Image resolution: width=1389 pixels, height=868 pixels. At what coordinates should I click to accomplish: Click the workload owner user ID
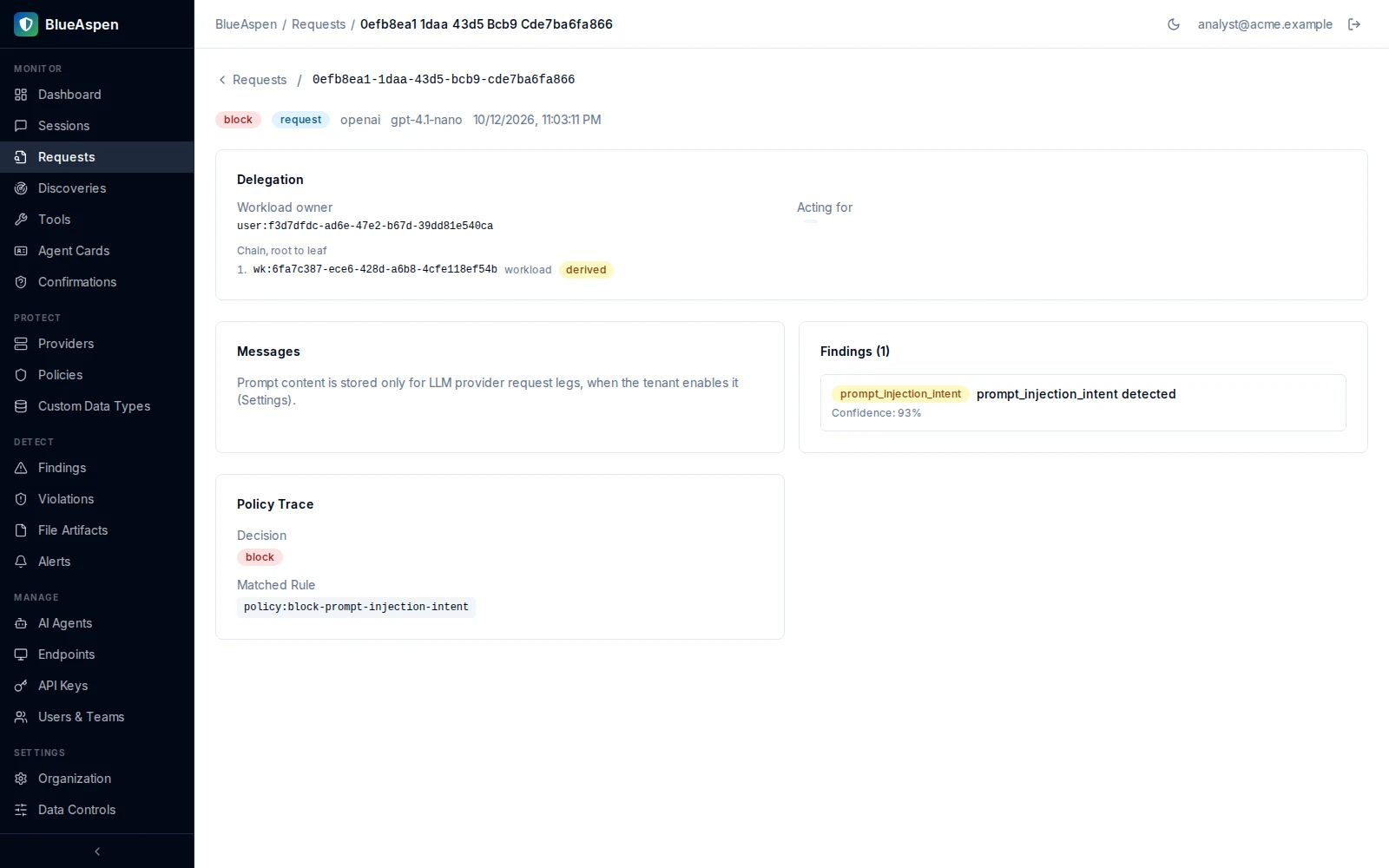click(x=365, y=226)
